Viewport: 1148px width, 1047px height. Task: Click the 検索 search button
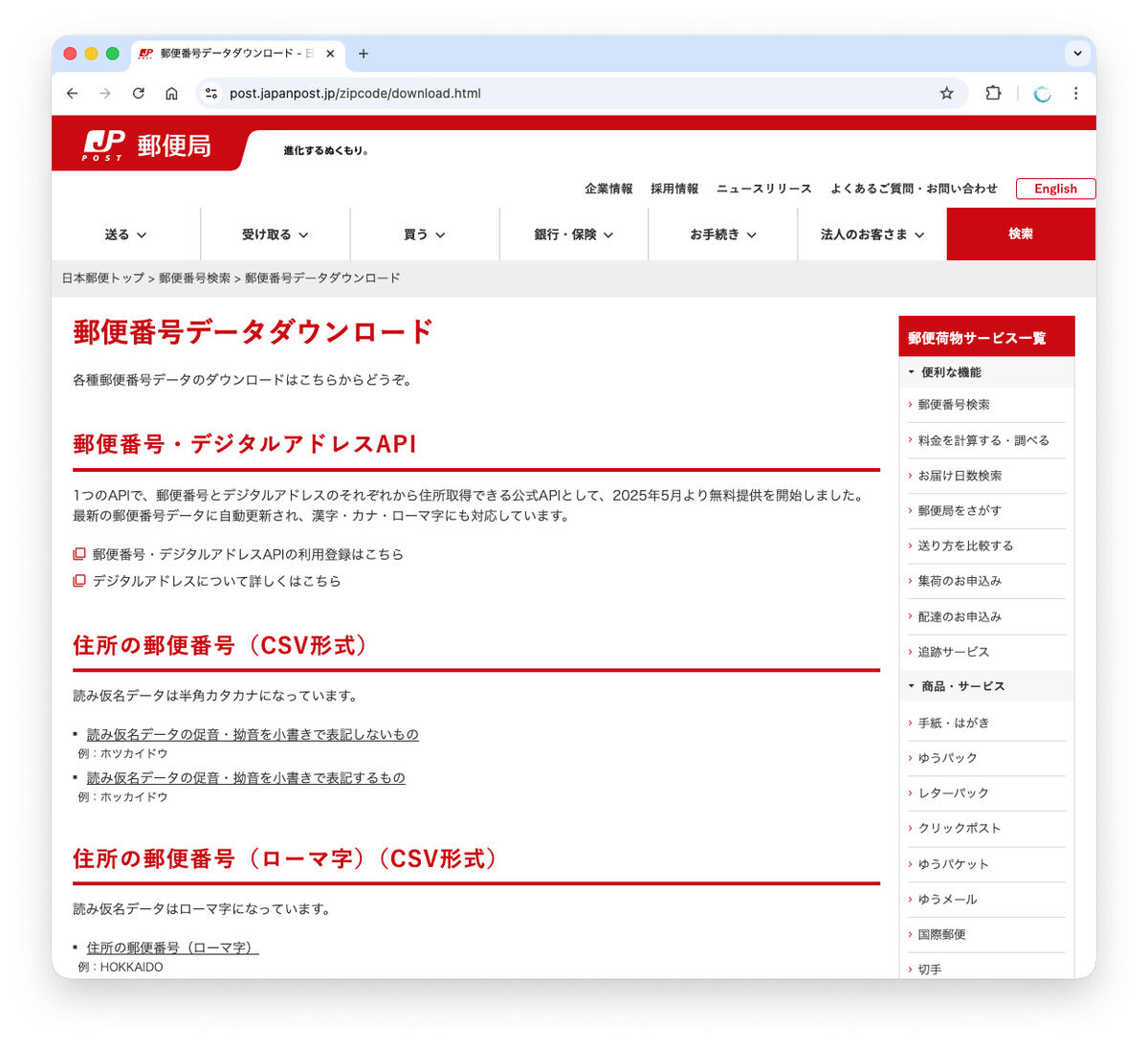click(x=1020, y=234)
